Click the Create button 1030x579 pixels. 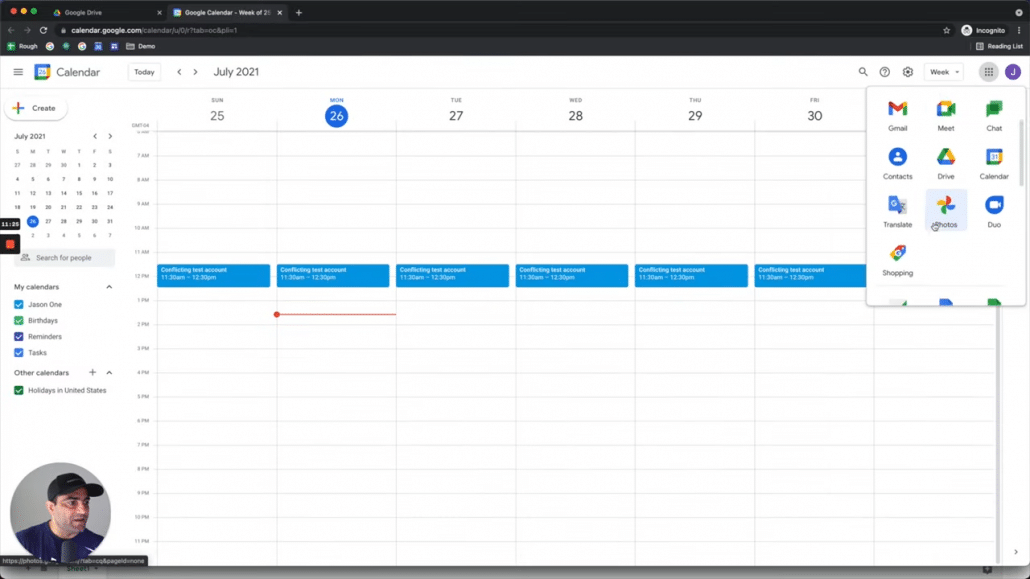pos(35,108)
